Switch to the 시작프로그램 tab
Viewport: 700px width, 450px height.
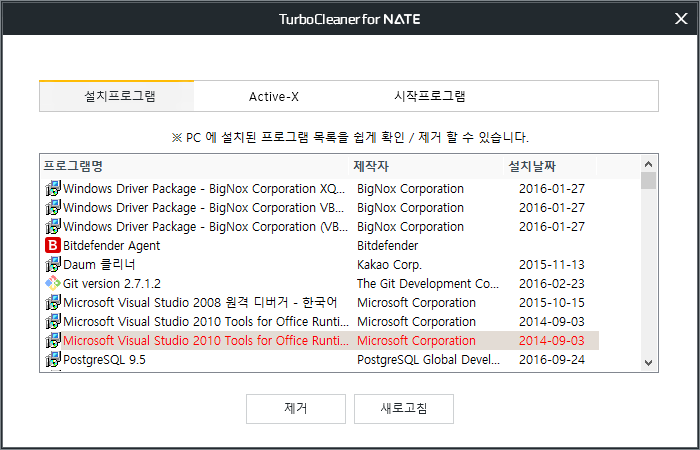[x=430, y=96]
